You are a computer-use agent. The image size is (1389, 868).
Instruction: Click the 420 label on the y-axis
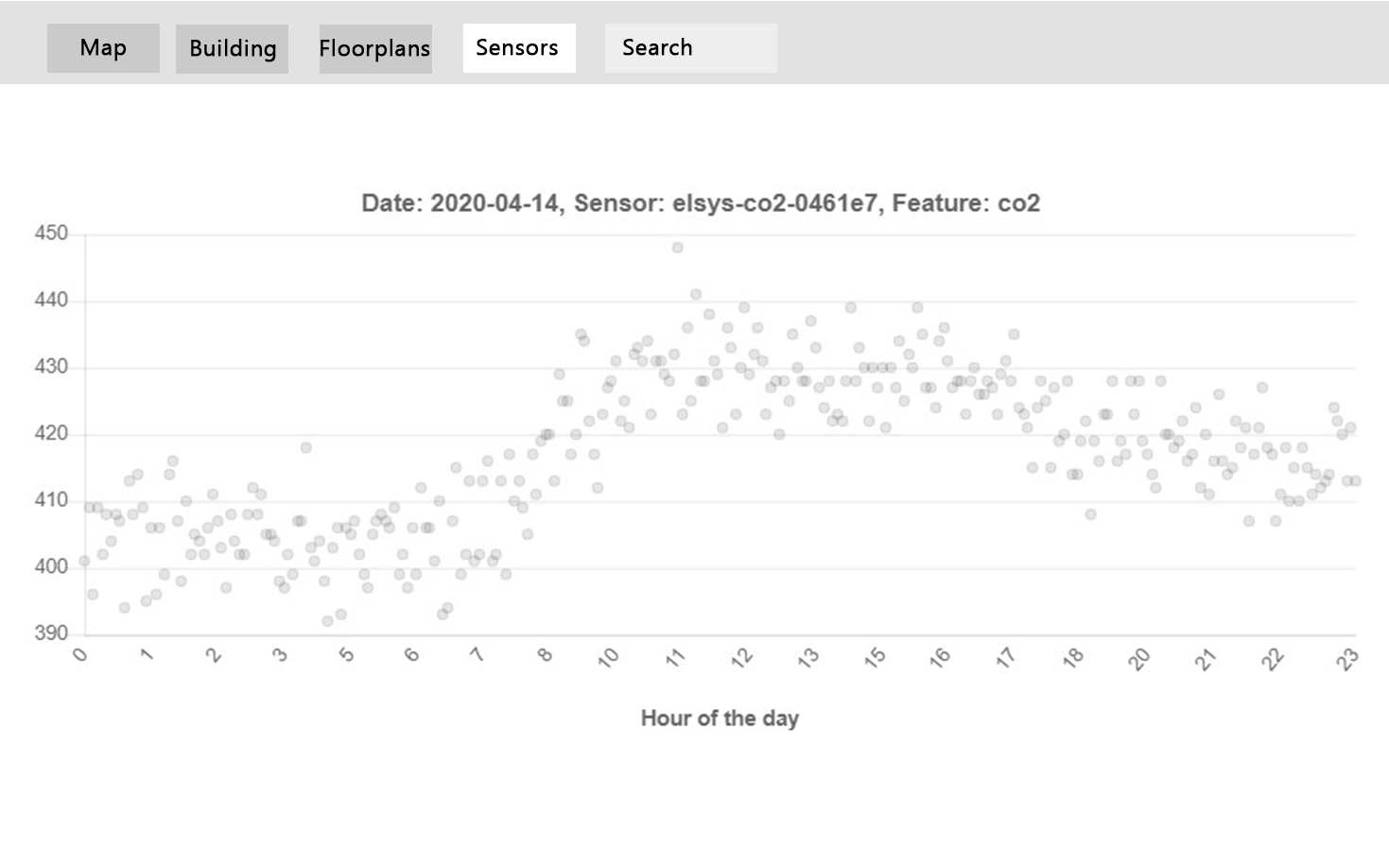coord(51,434)
